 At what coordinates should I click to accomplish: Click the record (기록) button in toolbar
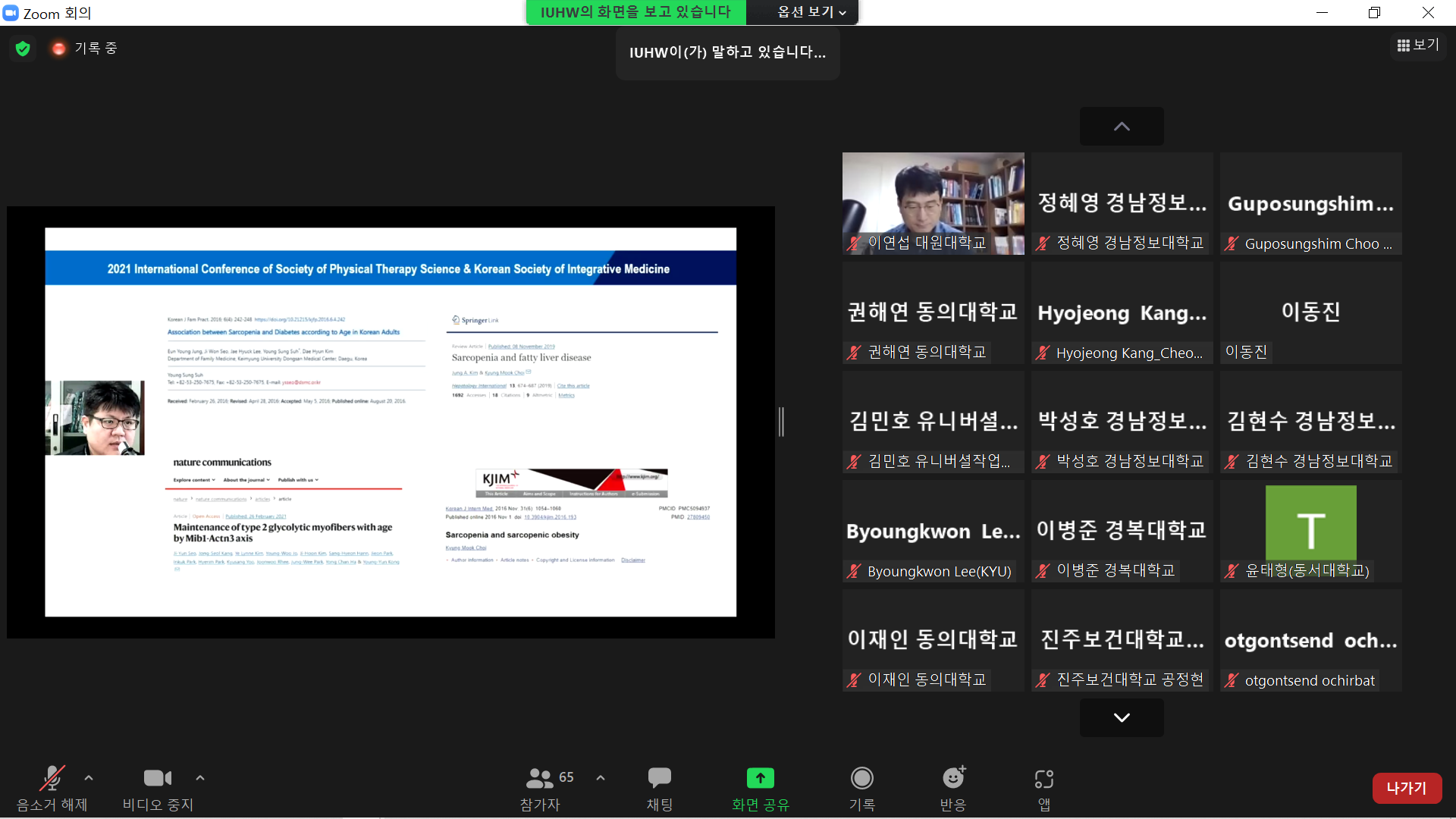click(861, 787)
